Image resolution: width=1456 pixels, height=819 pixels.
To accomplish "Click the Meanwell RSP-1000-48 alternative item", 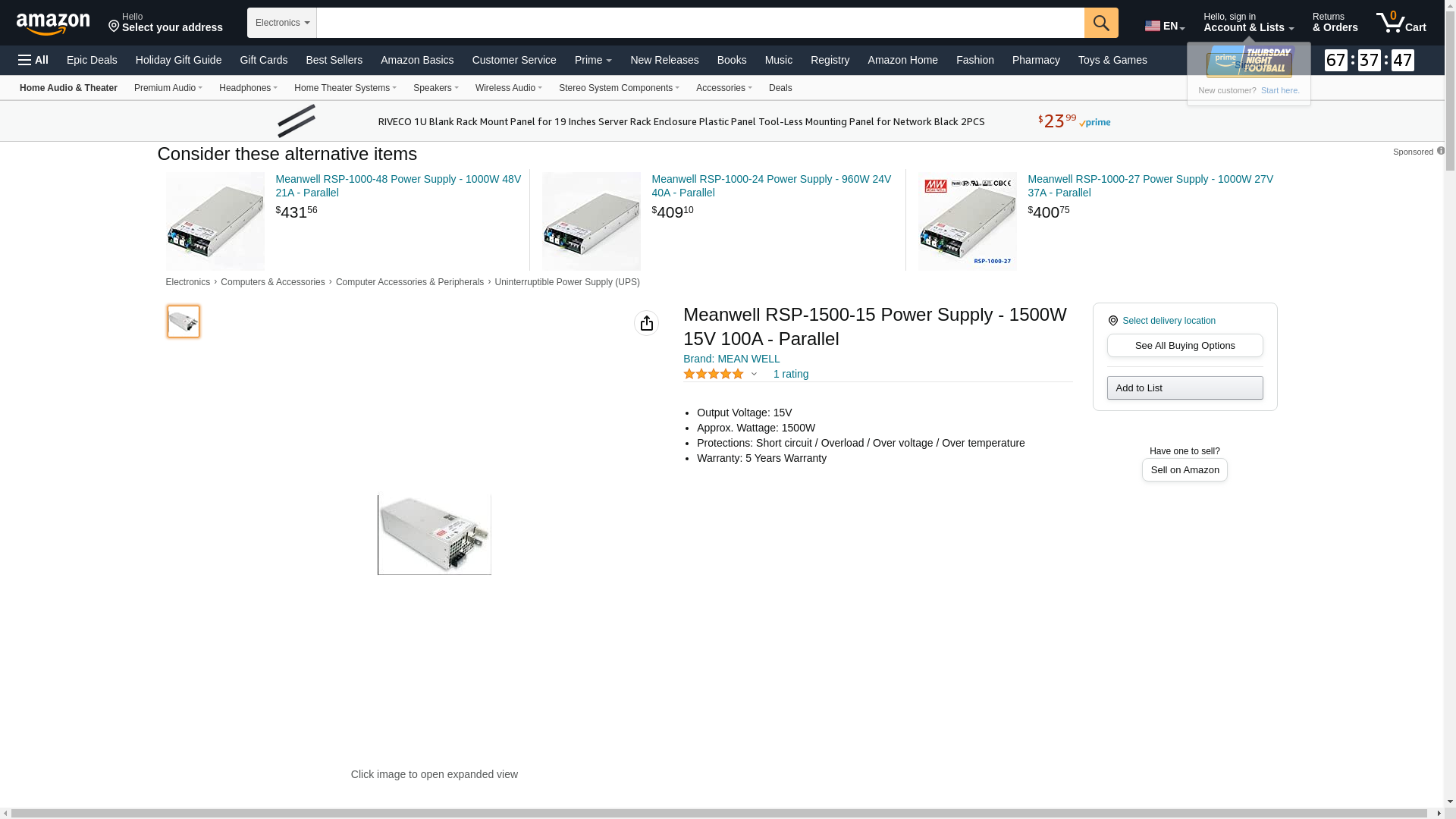I will (398, 186).
